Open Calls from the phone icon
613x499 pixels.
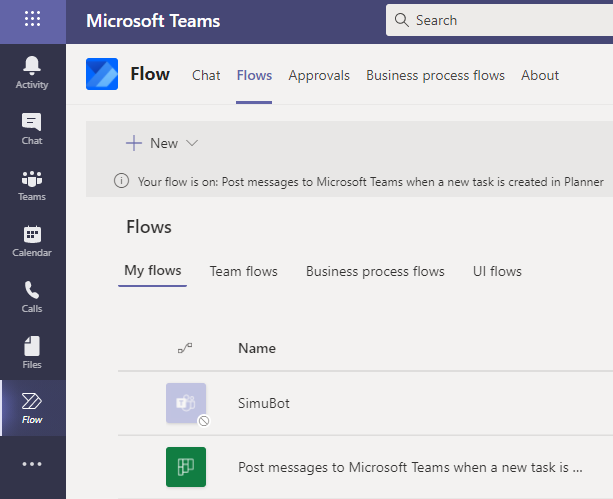point(32,297)
